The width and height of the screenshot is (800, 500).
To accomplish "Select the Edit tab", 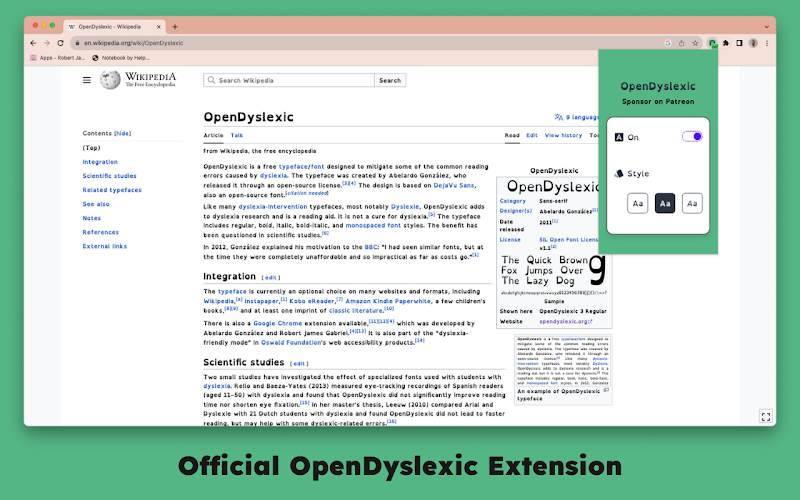I will tap(532, 135).
